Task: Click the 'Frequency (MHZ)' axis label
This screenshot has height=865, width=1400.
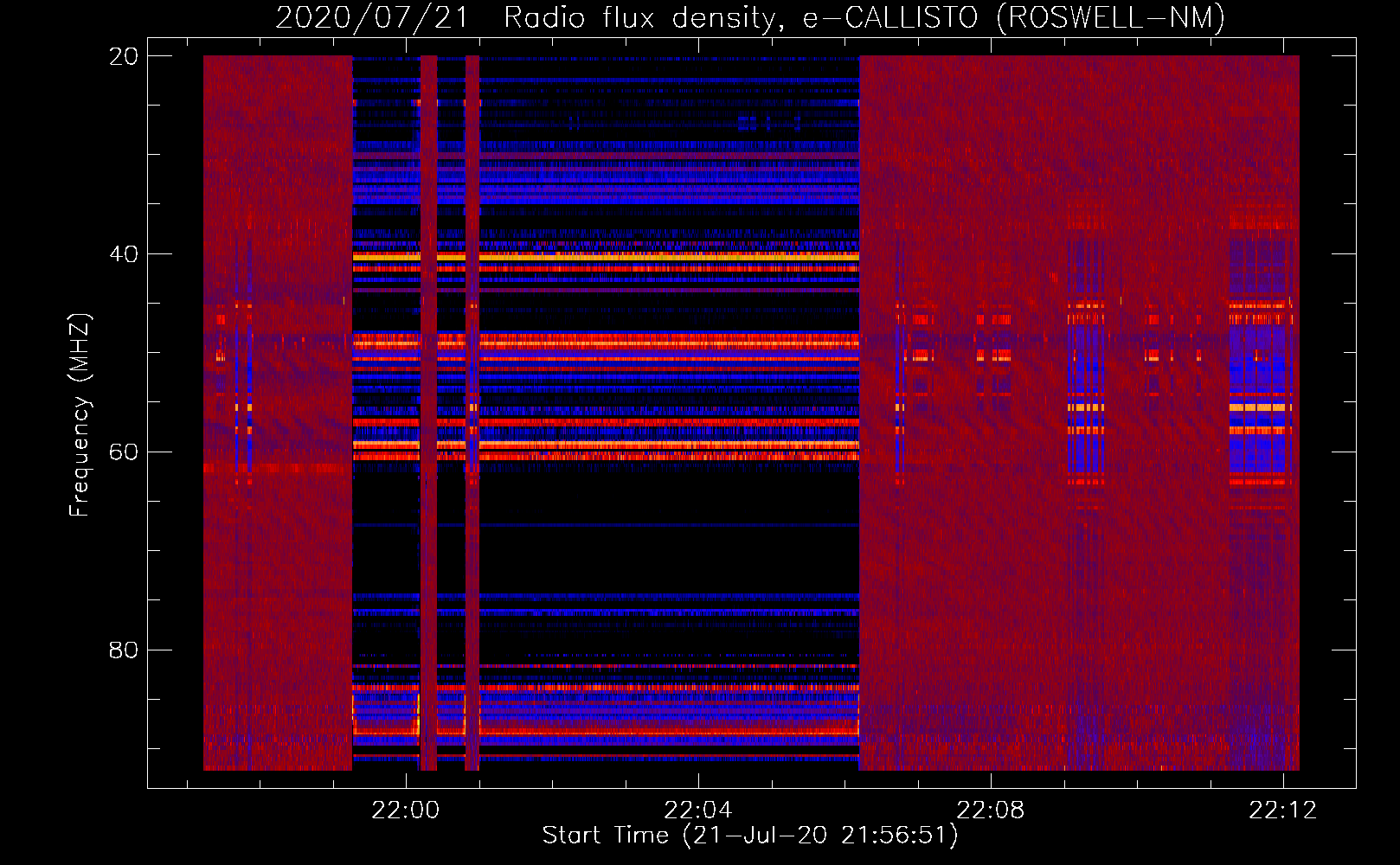Action: (x=80, y=415)
